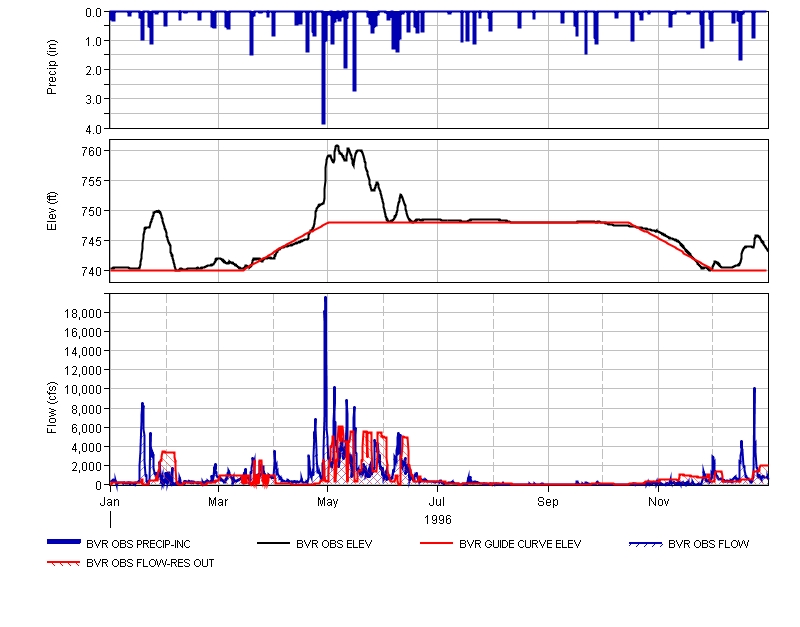Select the red hatched FLOW-RES OUT legend swatch
The height and width of the screenshot is (627, 800).
tap(64, 563)
